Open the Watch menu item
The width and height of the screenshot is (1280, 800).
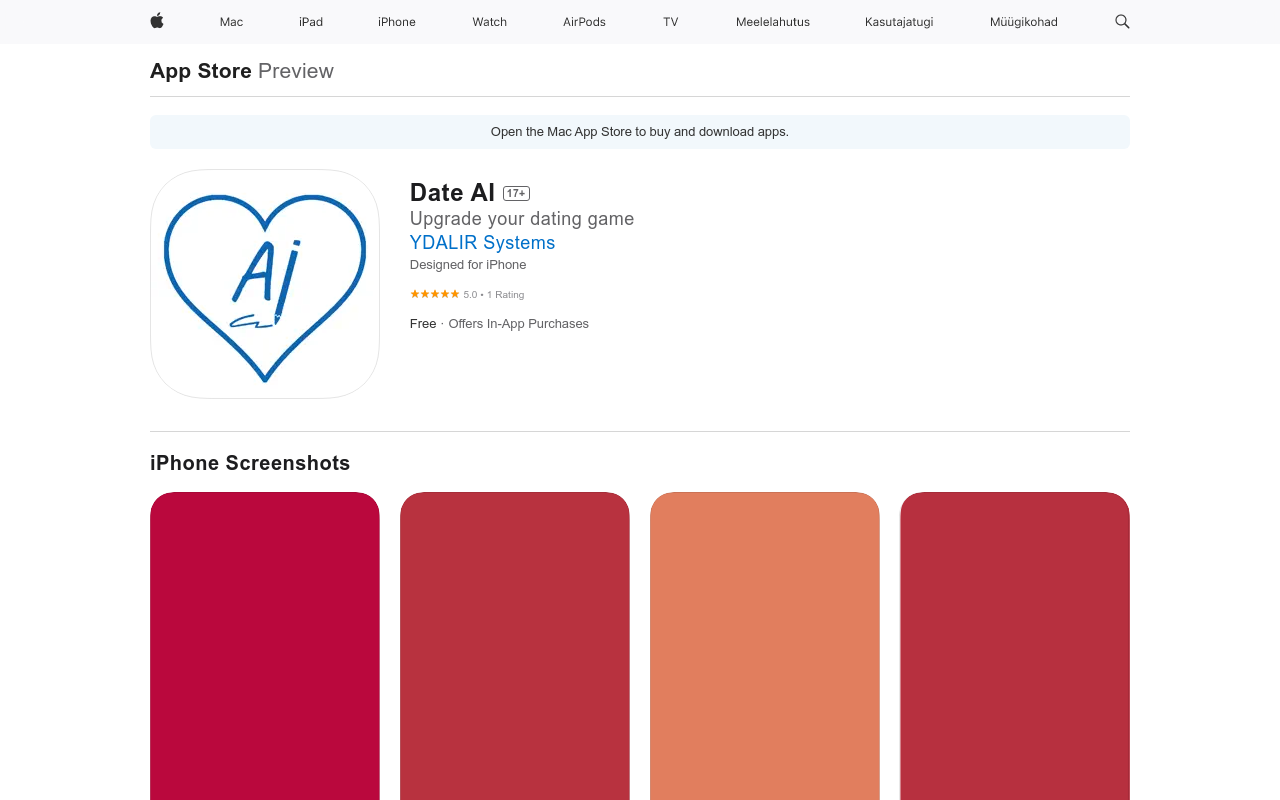click(x=490, y=22)
